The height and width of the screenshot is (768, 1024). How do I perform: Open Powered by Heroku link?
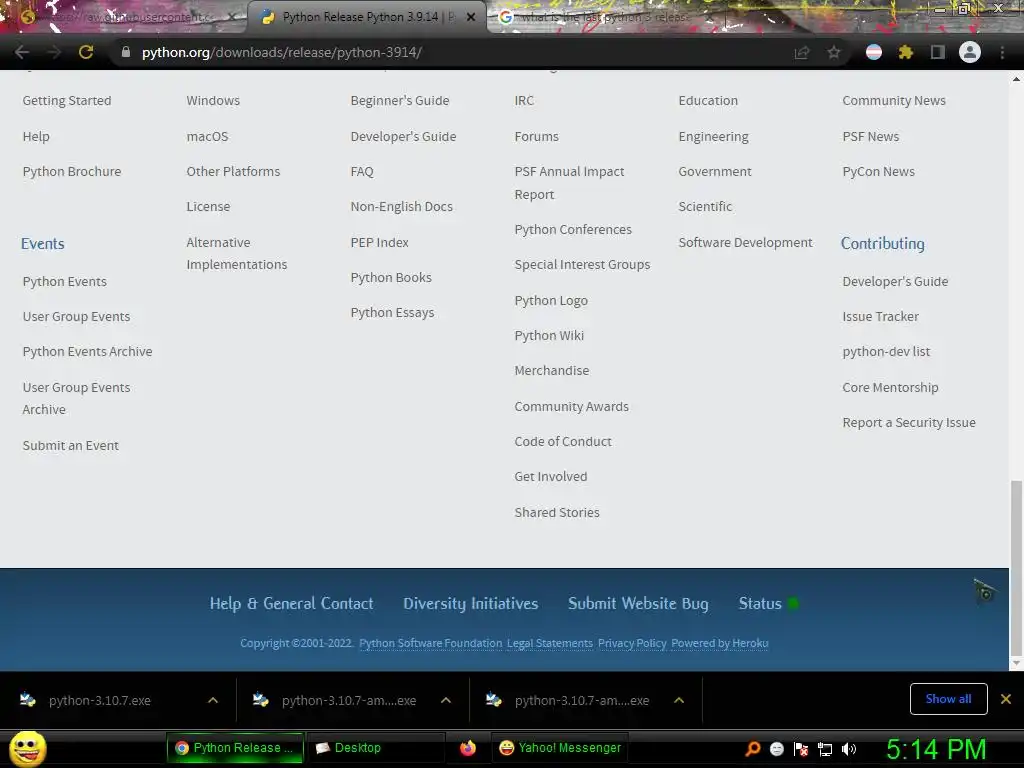720,643
